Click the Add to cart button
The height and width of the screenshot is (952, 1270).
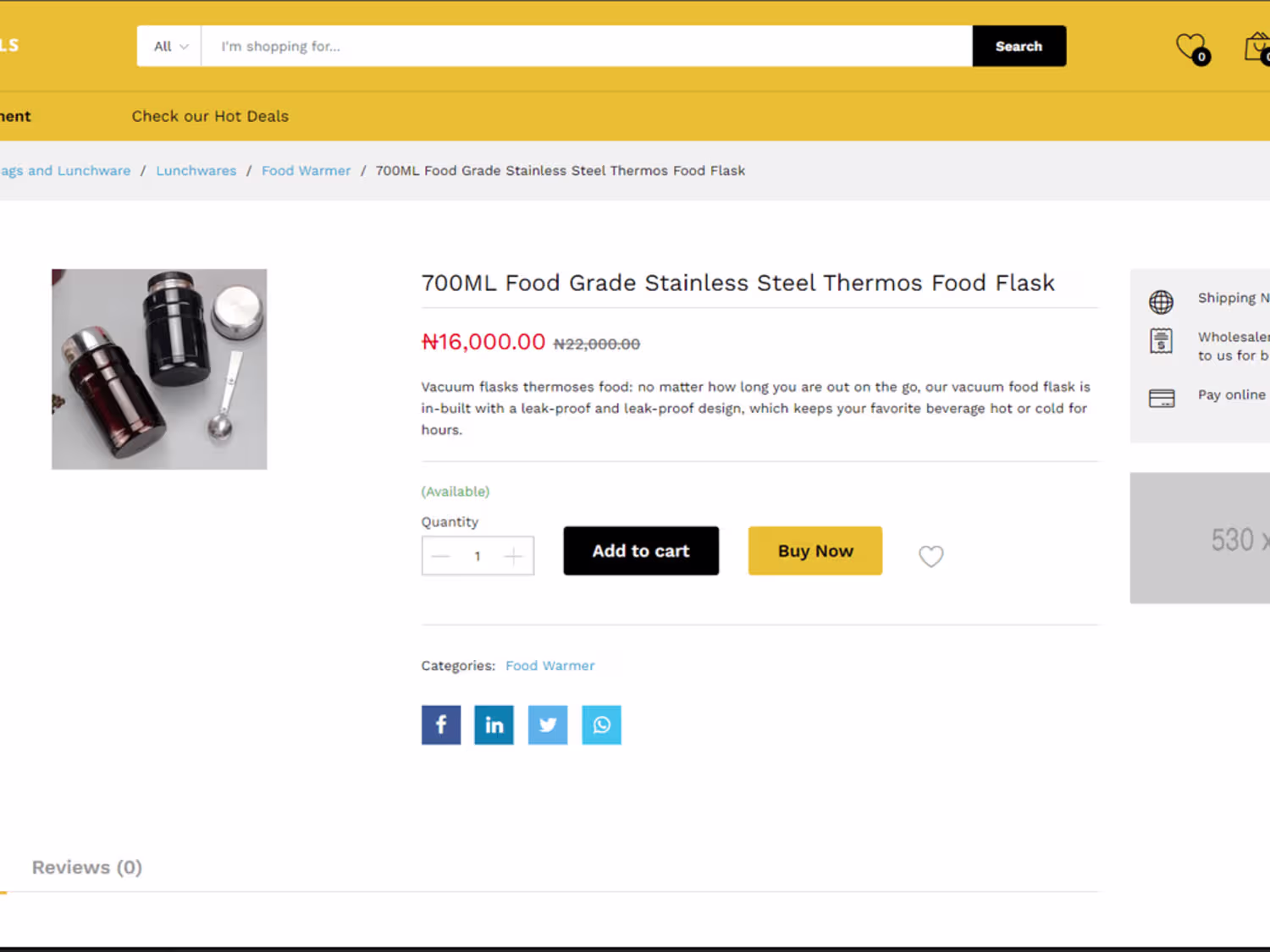641,551
